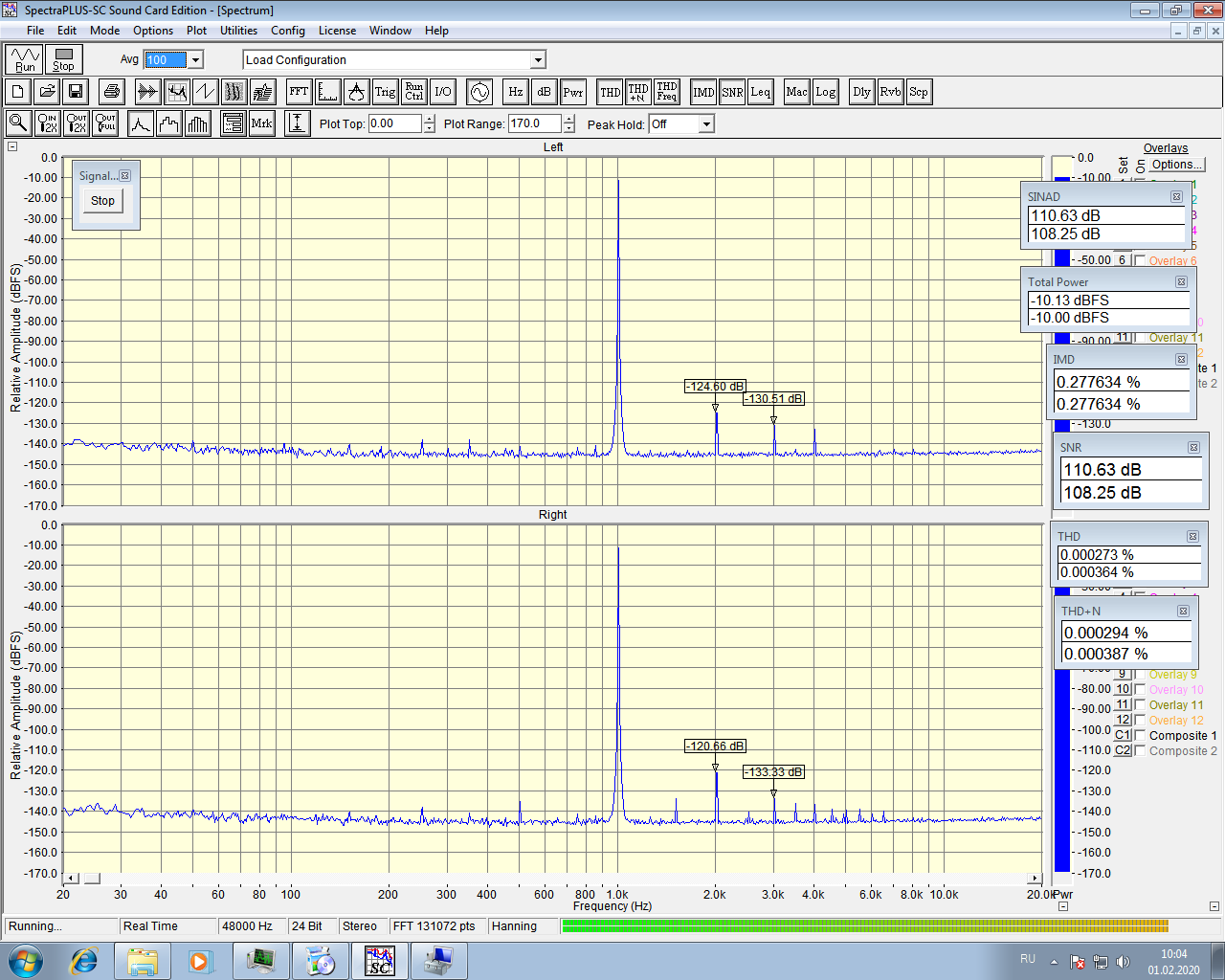Click the Mrk marker toolbar button
This screenshot has height=980, width=1225.
261,123
